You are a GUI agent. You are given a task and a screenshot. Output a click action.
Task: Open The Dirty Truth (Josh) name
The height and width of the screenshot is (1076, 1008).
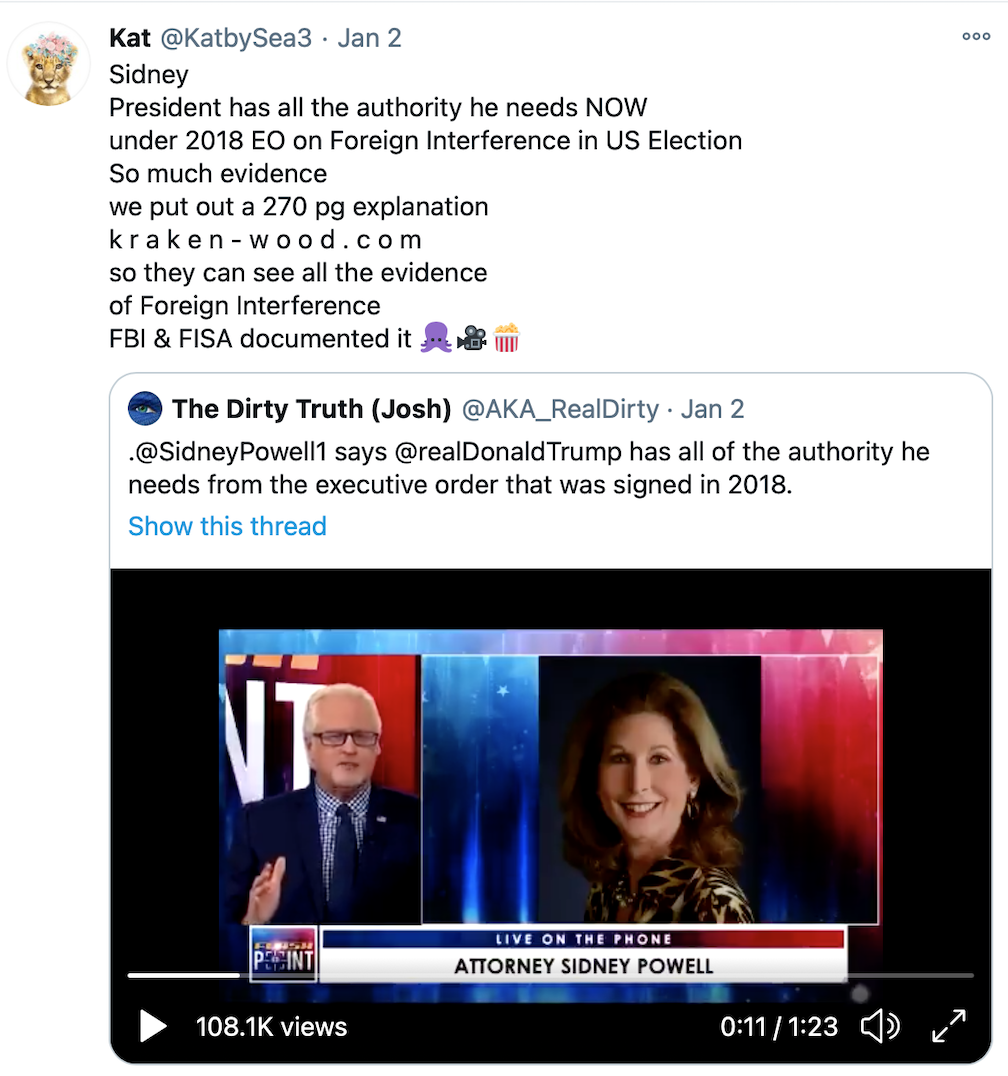tap(312, 409)
